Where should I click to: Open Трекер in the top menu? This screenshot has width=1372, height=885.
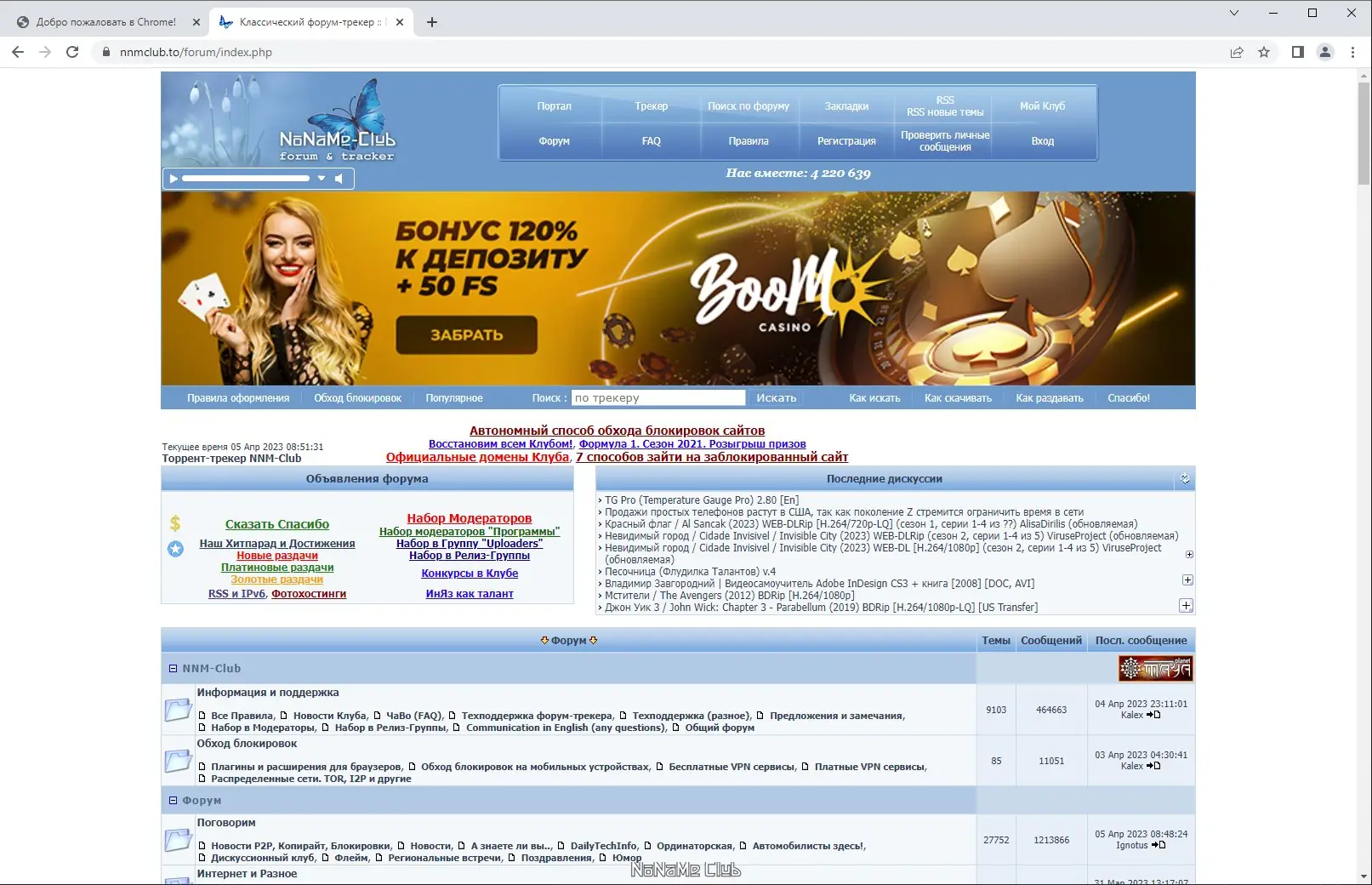click(651, 106)
